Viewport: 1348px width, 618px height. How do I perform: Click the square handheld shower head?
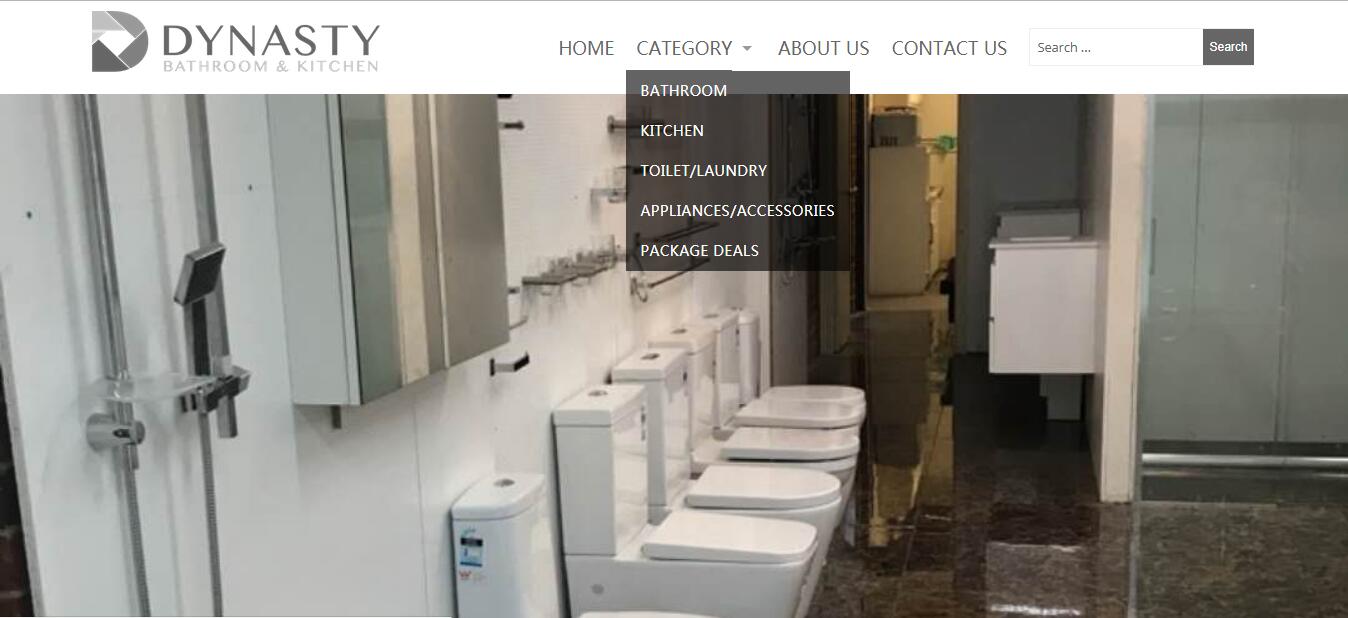coord(199,273)
